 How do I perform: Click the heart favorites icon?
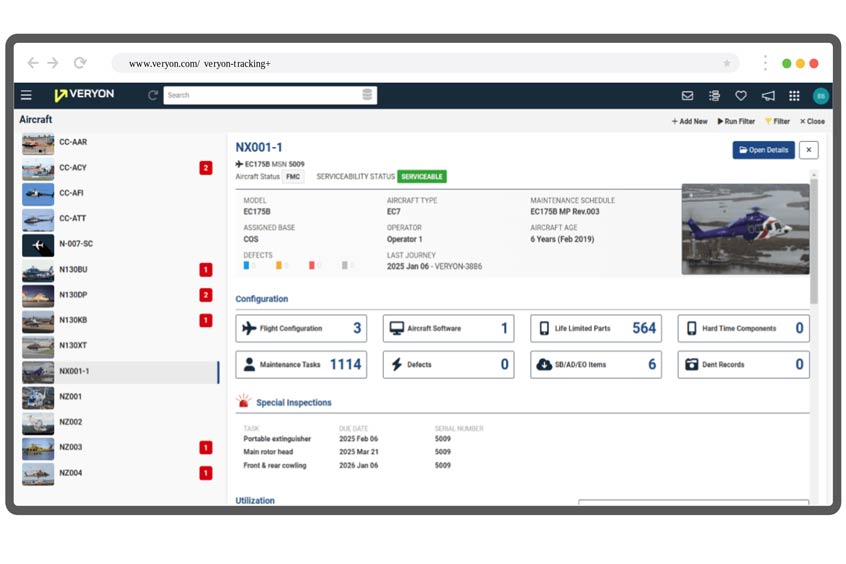click(x=741, y=96)
